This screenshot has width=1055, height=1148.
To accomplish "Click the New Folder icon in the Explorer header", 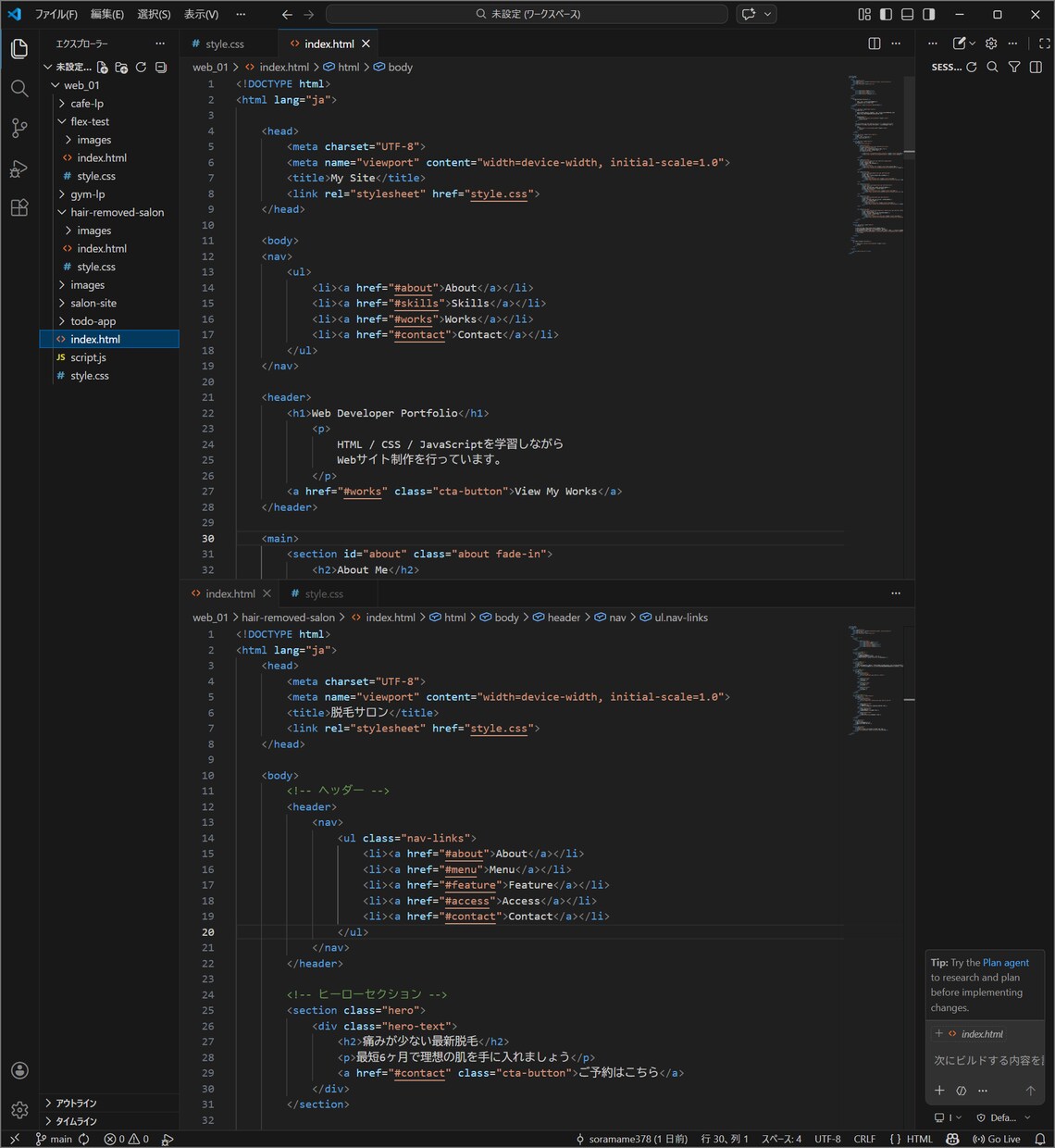I will pos(121,68).
